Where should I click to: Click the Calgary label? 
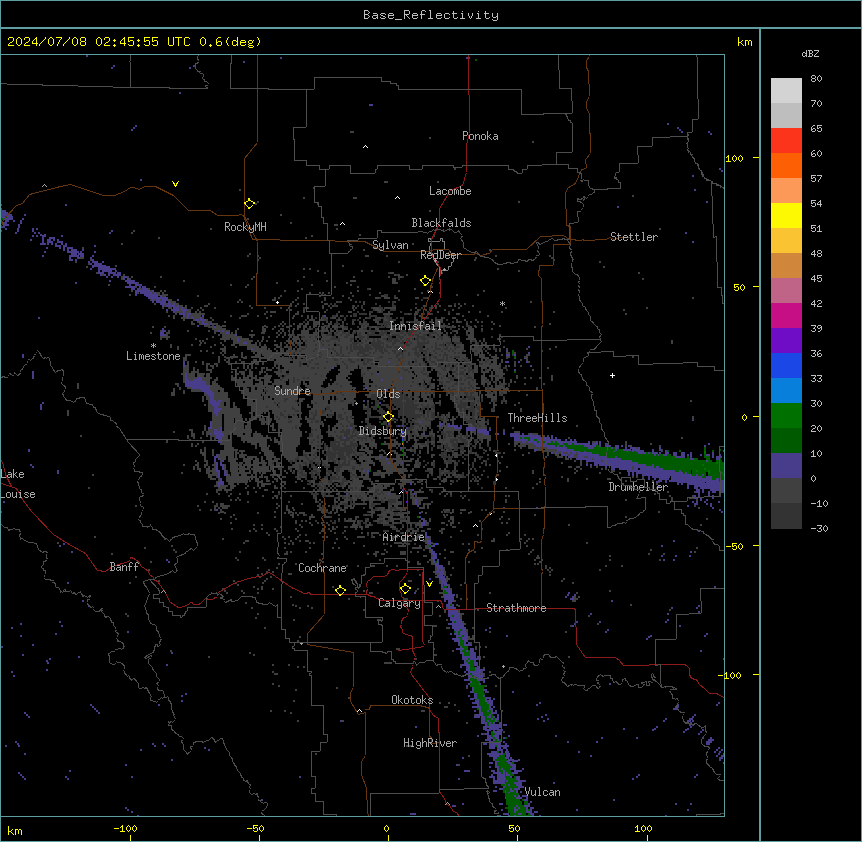(399, 603)
